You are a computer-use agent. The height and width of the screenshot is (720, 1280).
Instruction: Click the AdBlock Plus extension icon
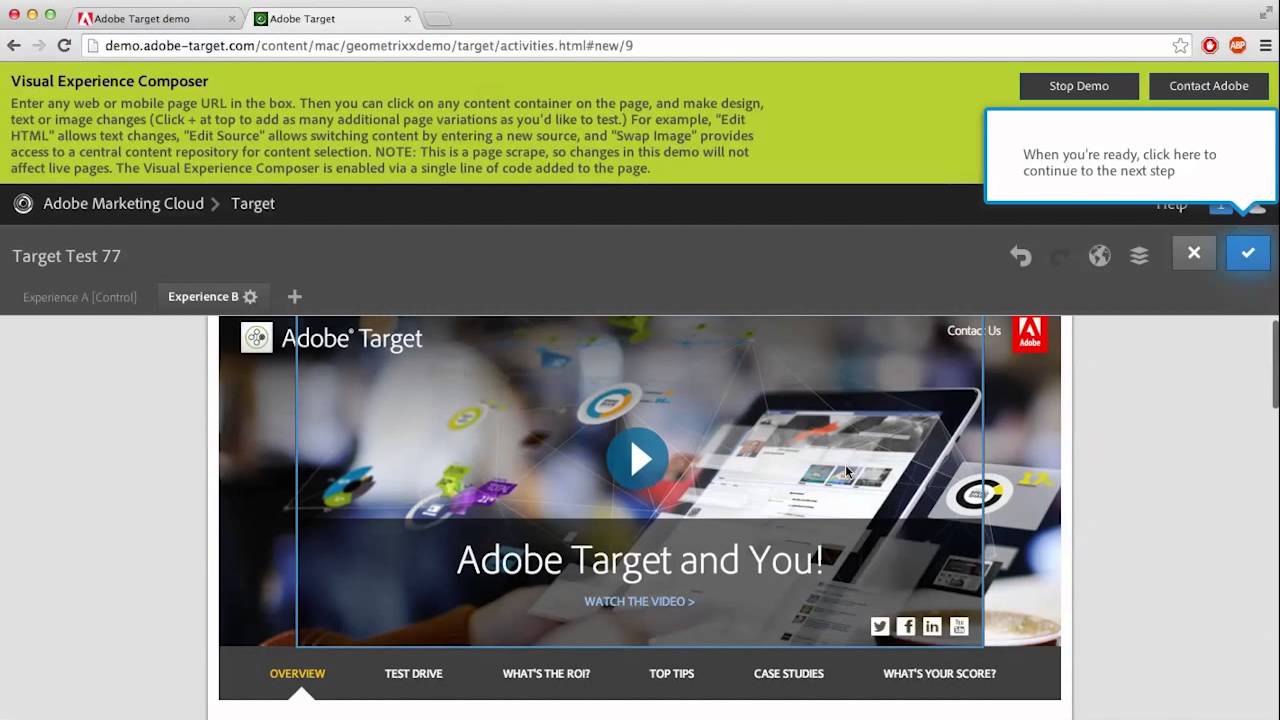[1238, 45]
